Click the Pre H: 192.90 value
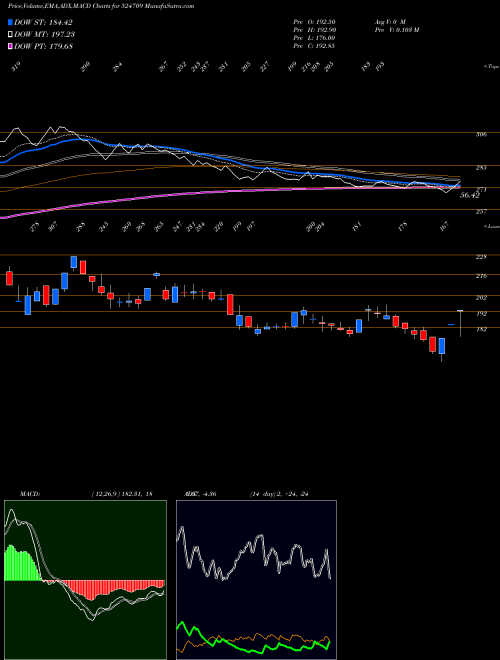Image resolution: width=500 pixels, height=660 pixels. (314, 30)
